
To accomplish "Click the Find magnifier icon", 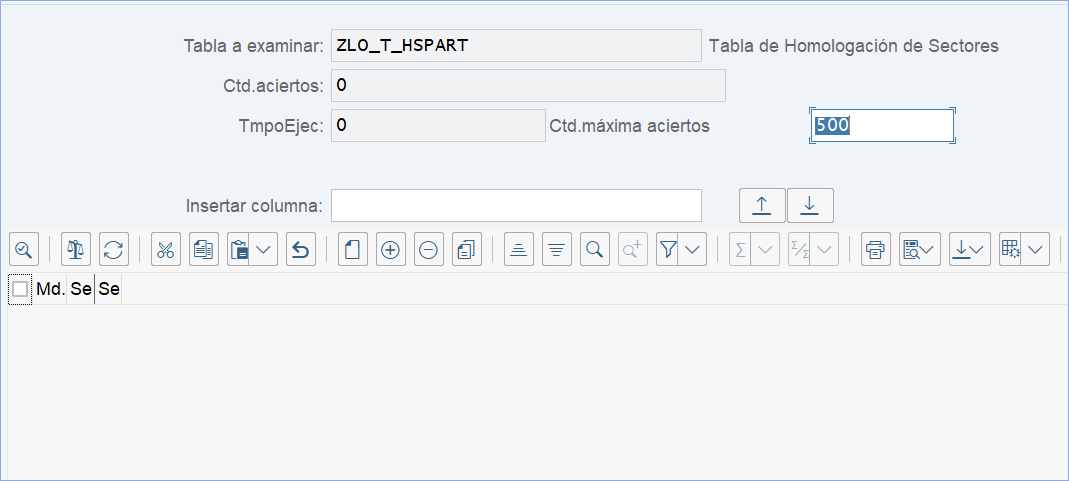I will (595, 249).
